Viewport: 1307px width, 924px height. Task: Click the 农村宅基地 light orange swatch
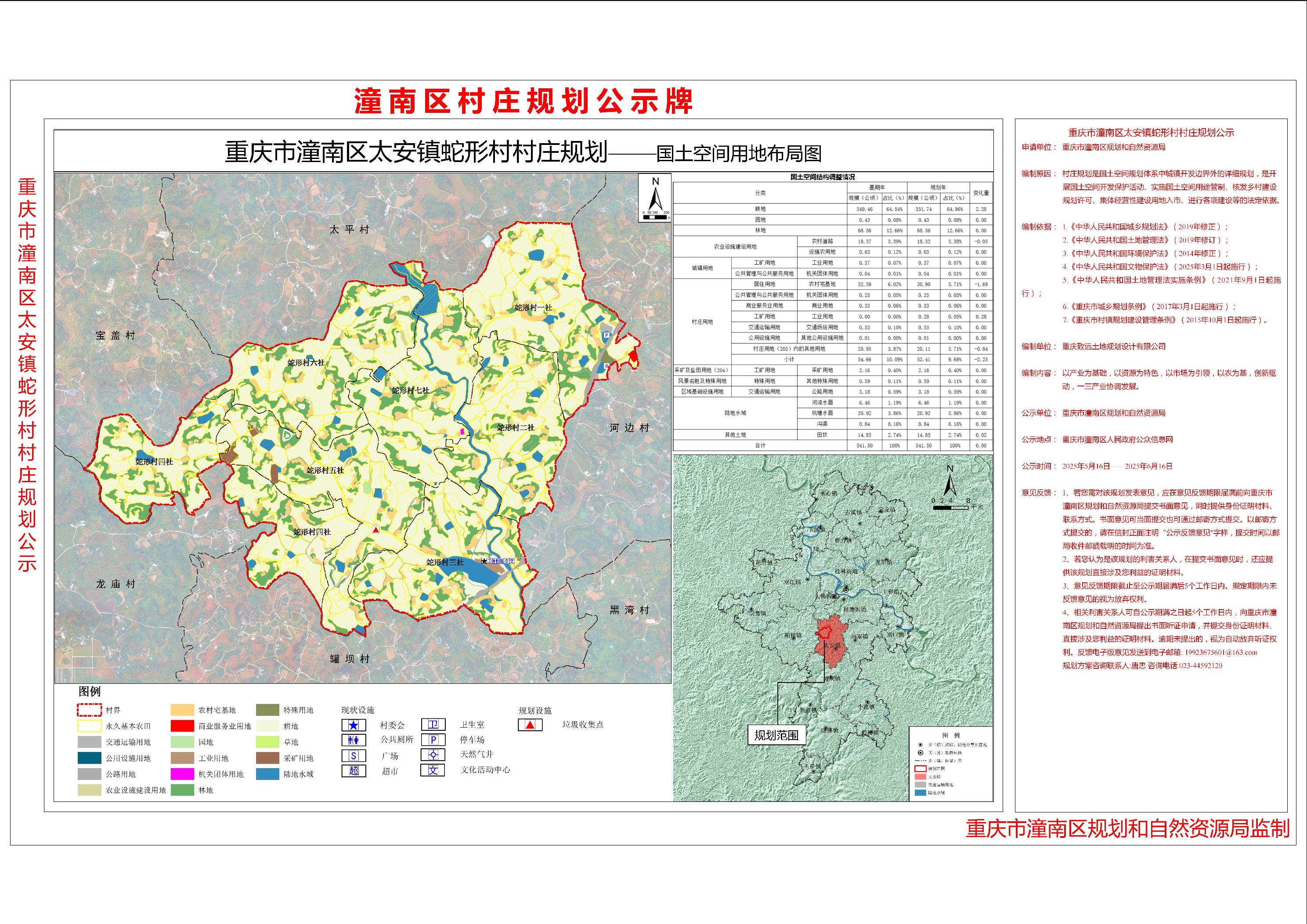(182, 710)
